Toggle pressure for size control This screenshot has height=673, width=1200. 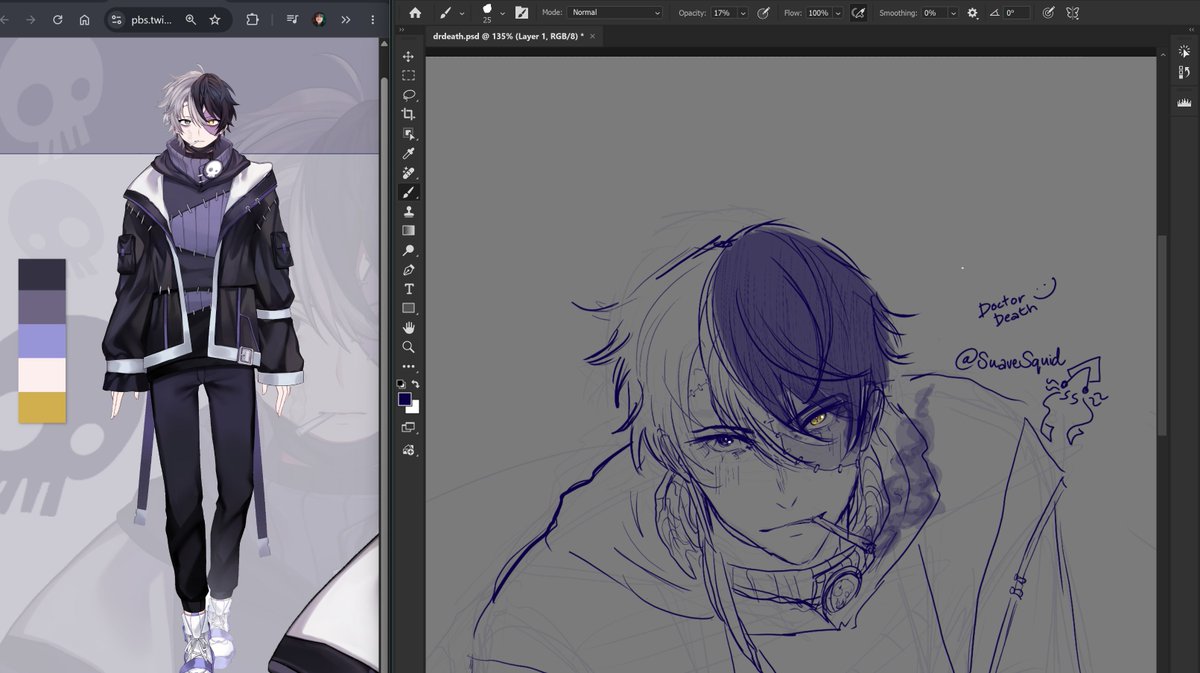coord(1048,13)
